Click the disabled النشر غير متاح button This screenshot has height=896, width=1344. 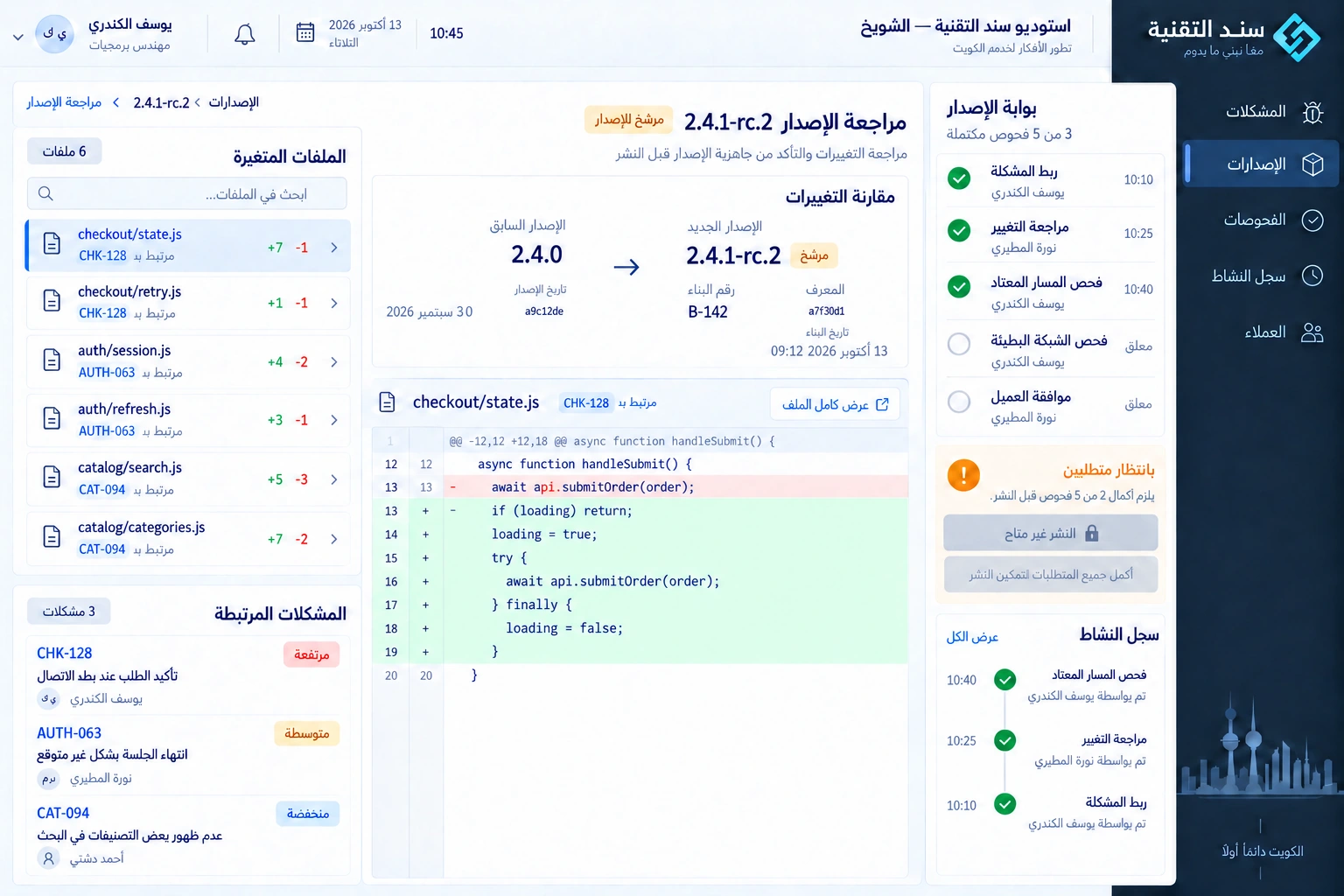pyautogui.click(x=1050, y=533)
